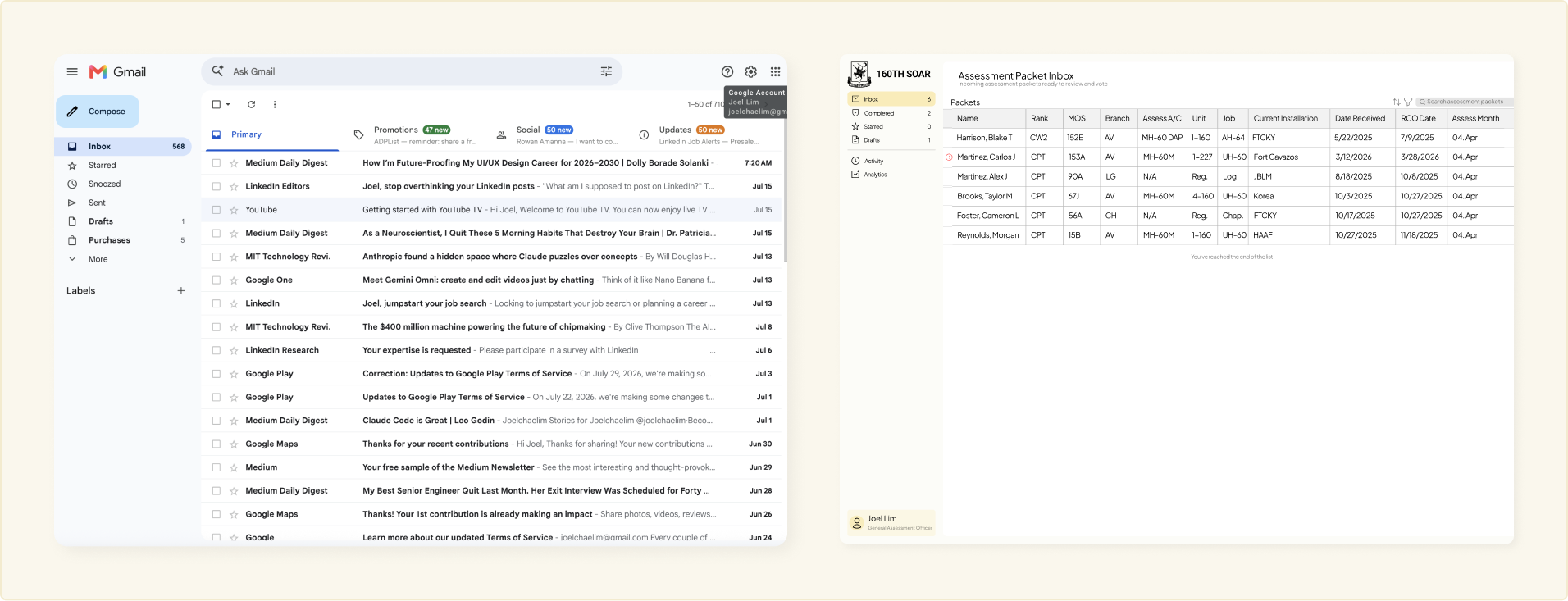Tick checkbox for YouTube email
Image resolution: width=1568 pixels, height=601 pixels.
pyautogui.click(x=217, y=210)
